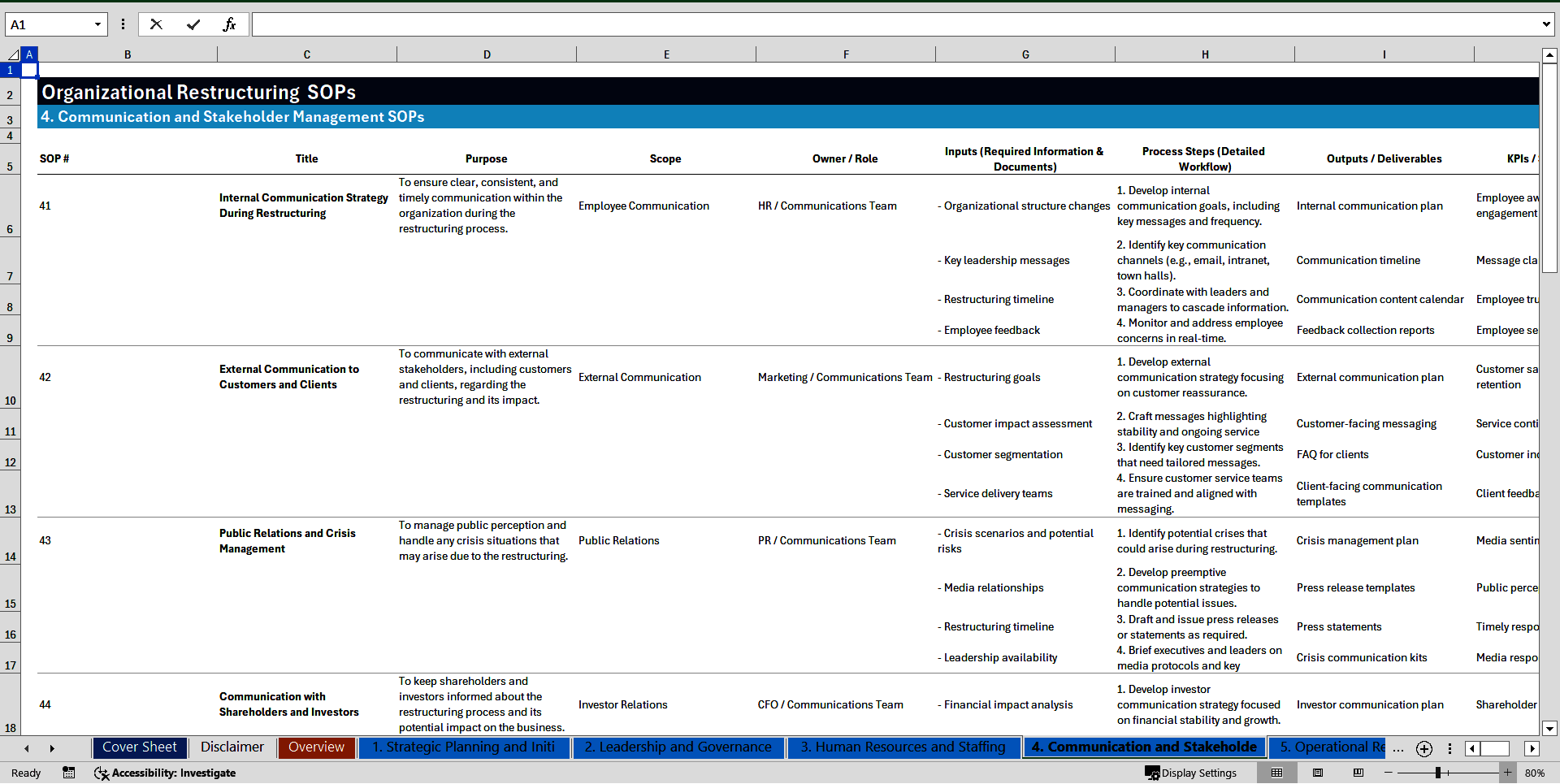
Task: Click the 80% zoom level
Action: click(x=1535, y=773)
